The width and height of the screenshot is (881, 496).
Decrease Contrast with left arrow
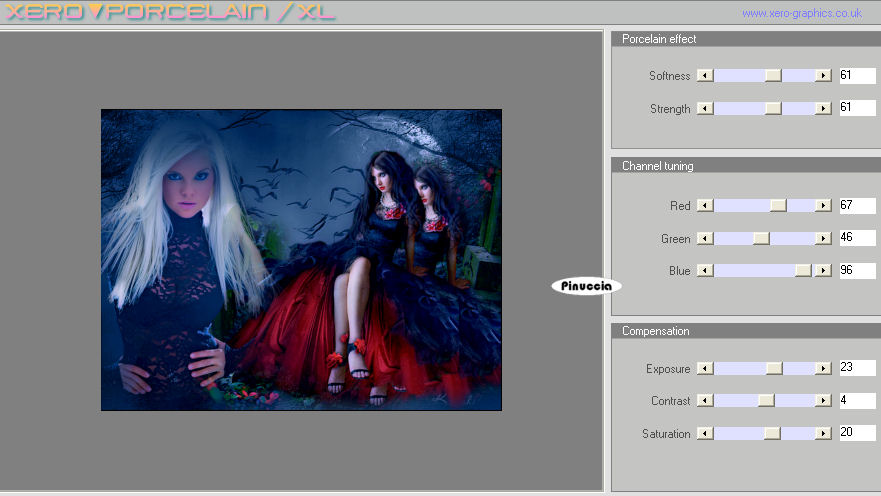click(705, 401)
